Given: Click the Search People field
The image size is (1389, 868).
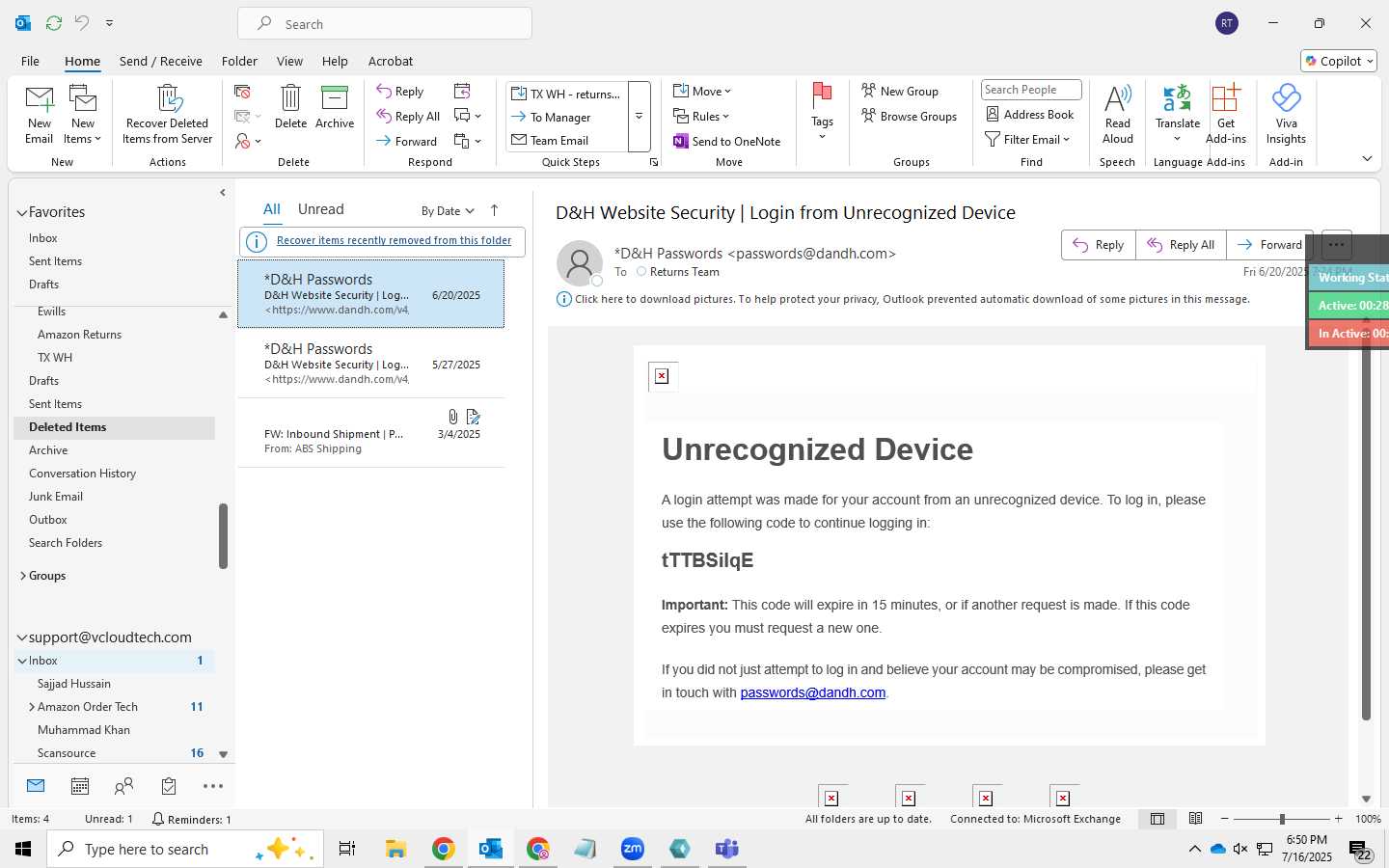Looking at the screenshot, I should pyautogui.click(x=1031, y=90).
